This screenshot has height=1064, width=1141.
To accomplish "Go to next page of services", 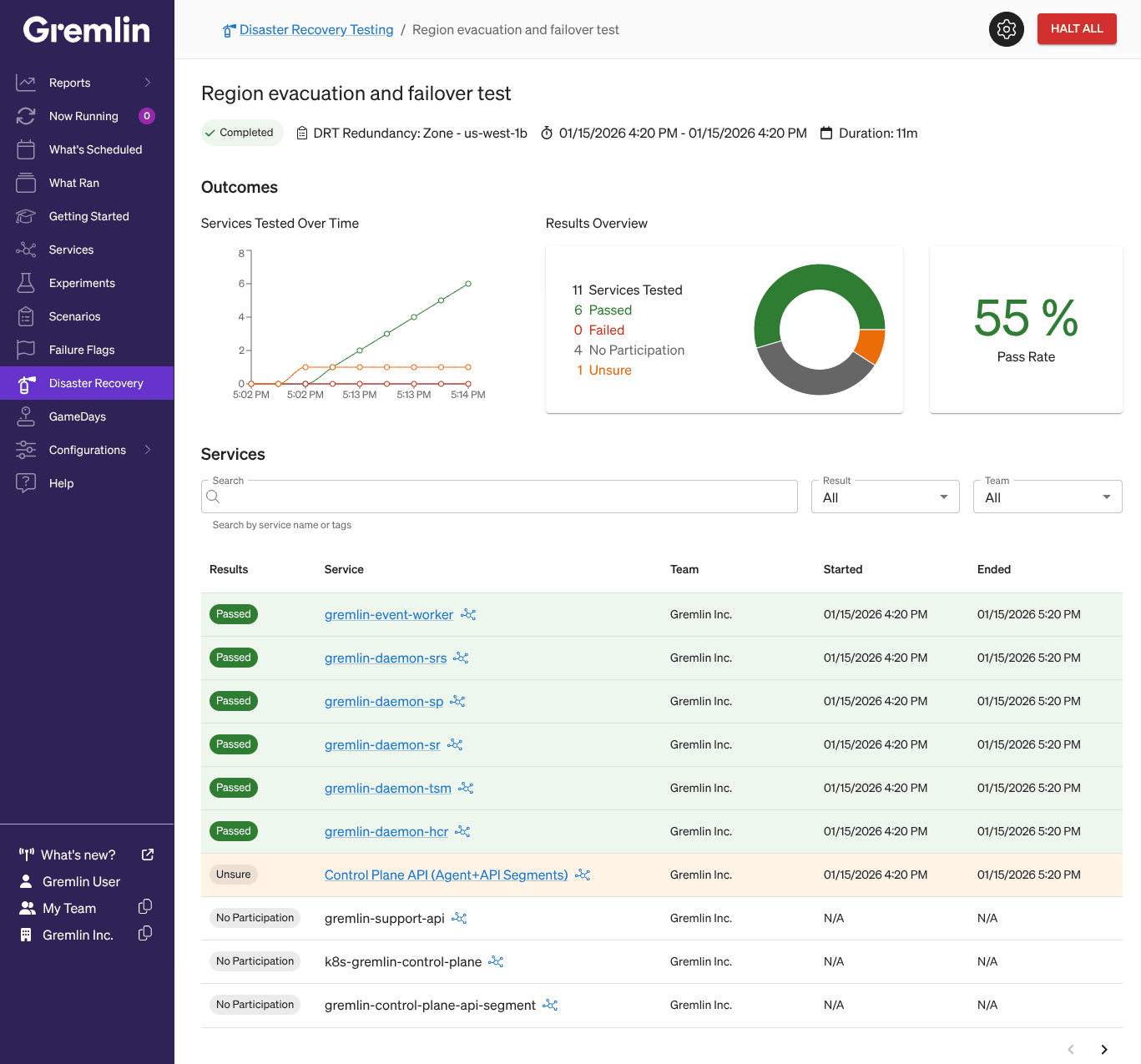I will (1104, 1050).
